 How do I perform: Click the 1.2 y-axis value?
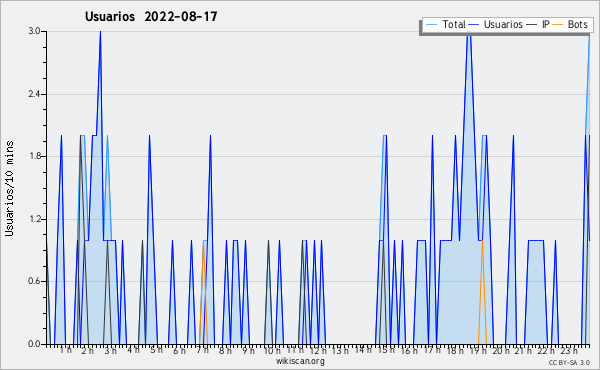pyautogui.click(x=35, y=219)
